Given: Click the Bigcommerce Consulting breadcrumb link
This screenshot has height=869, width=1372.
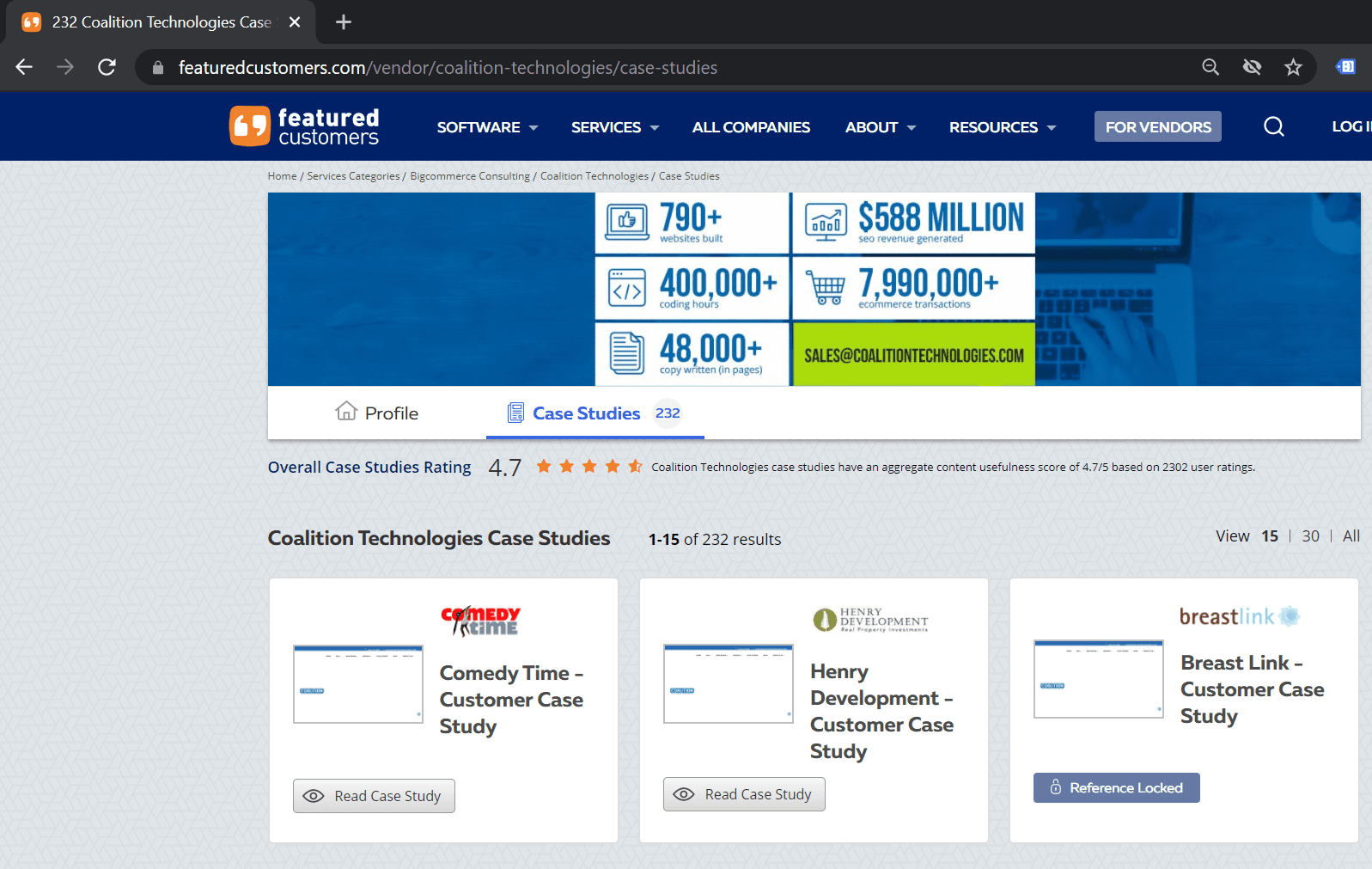Looking at the screenshot, I should click(470, 176).
